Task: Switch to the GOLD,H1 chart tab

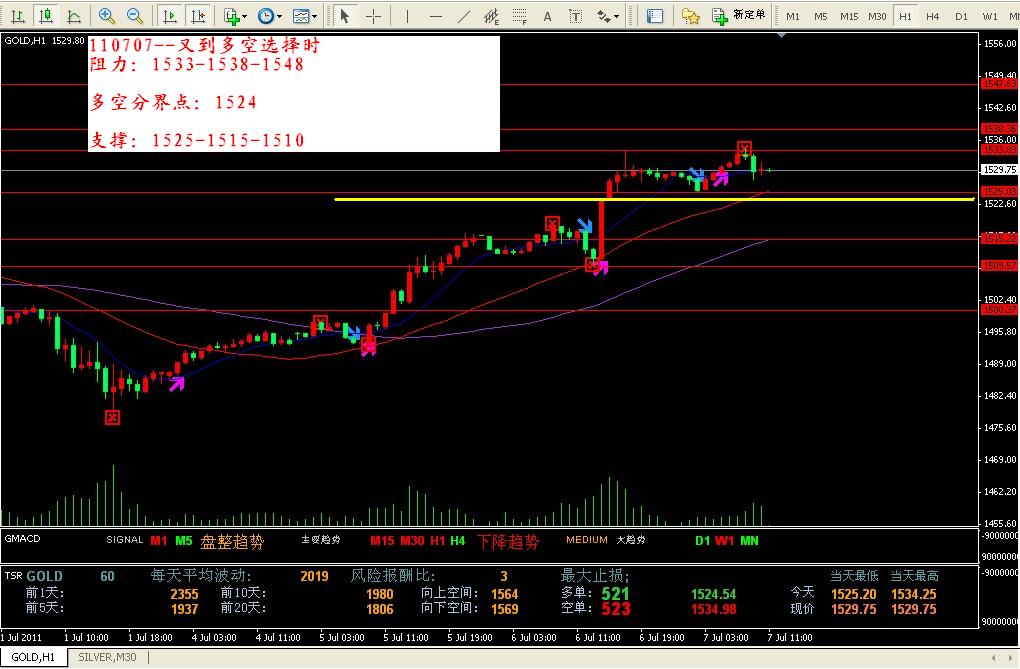Action: click(33, 657)
